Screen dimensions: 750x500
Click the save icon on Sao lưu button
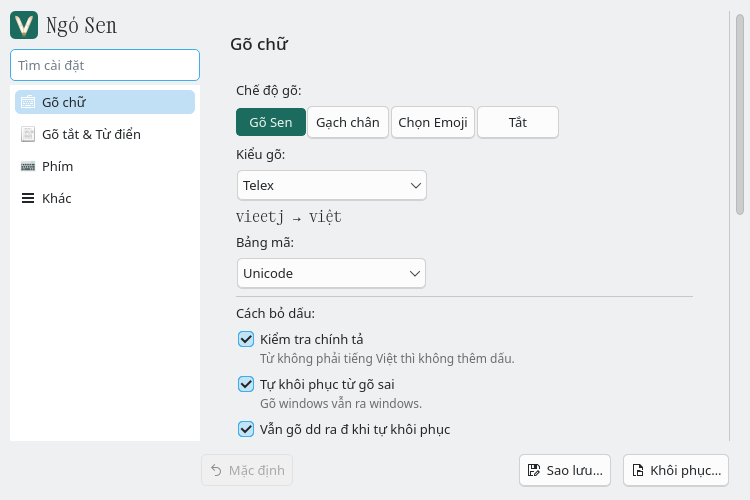click(x=534, y=470)
